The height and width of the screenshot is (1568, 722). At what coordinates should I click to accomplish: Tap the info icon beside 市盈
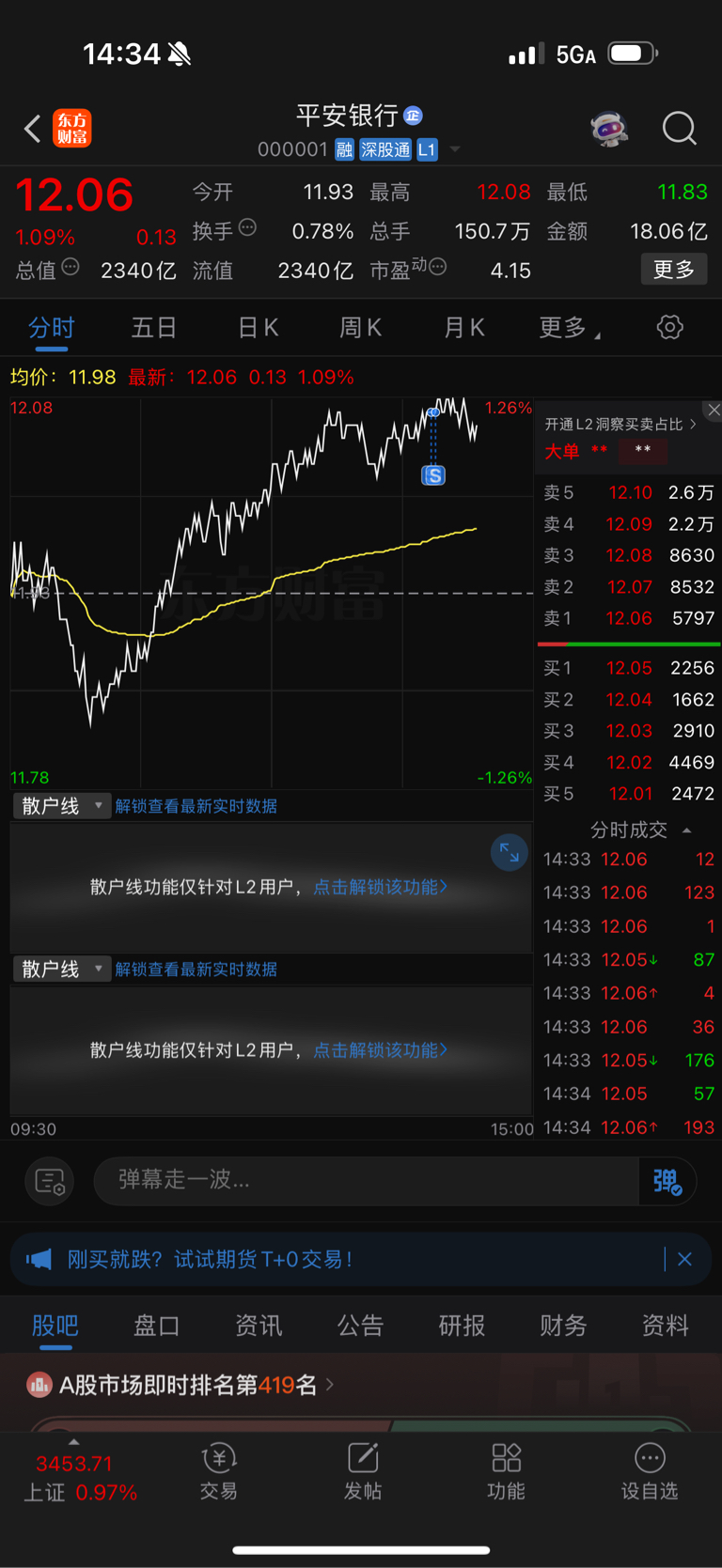click(x=437, y=267)
